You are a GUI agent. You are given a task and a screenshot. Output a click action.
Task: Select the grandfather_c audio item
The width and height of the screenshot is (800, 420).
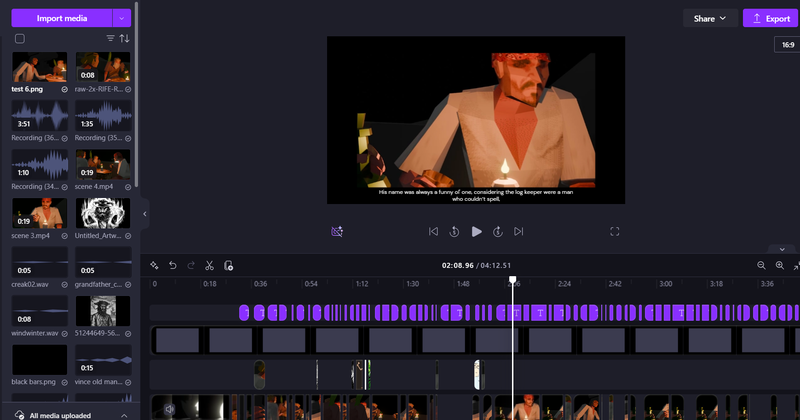pos(103,262)
